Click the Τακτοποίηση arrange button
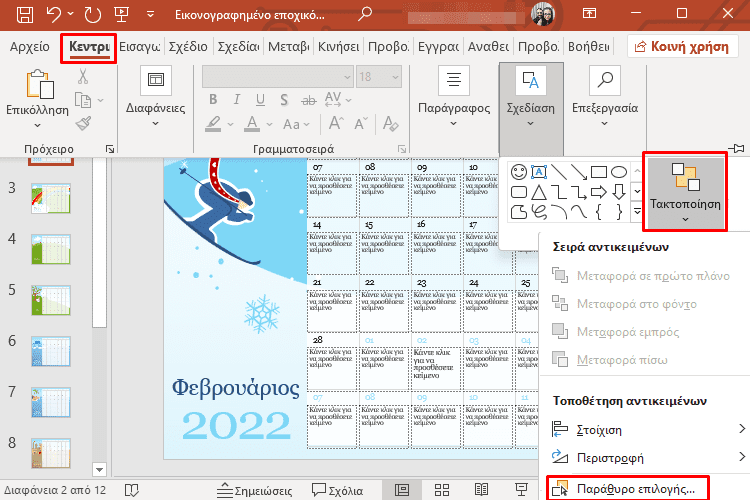 pos(685,192)
